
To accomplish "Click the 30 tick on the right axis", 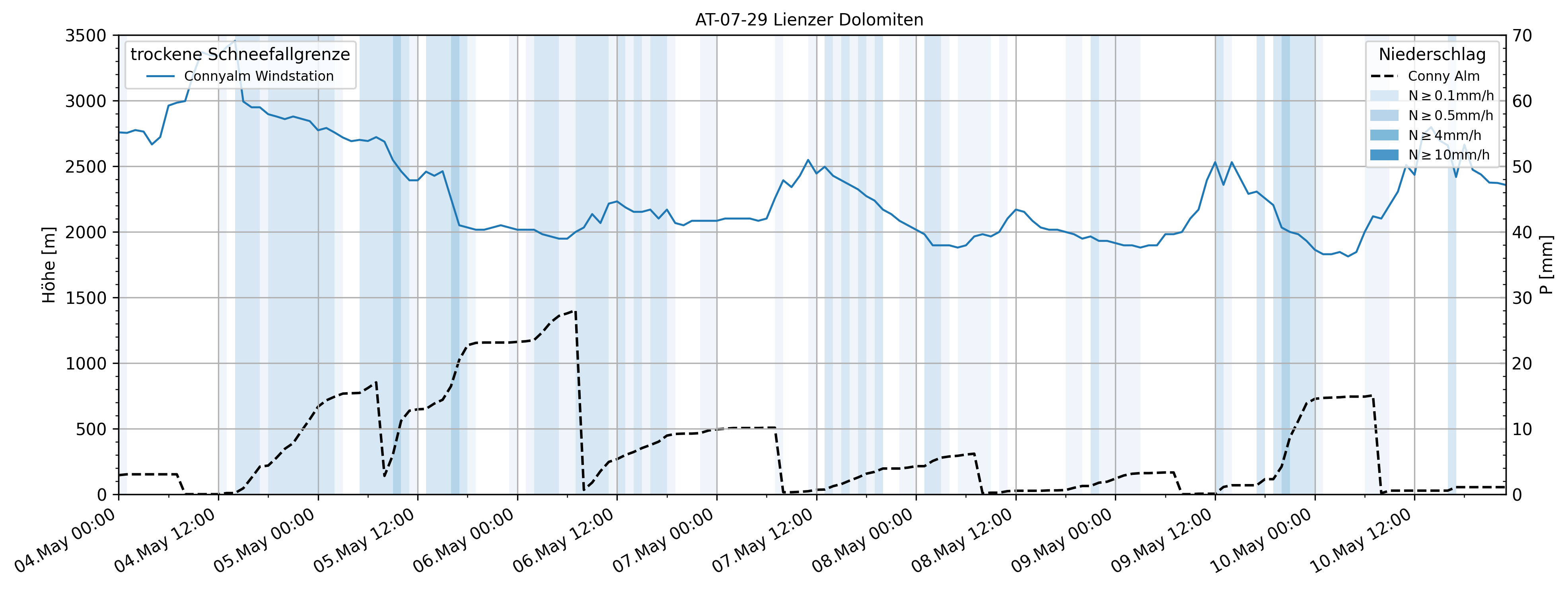I will coord(1522,298).
